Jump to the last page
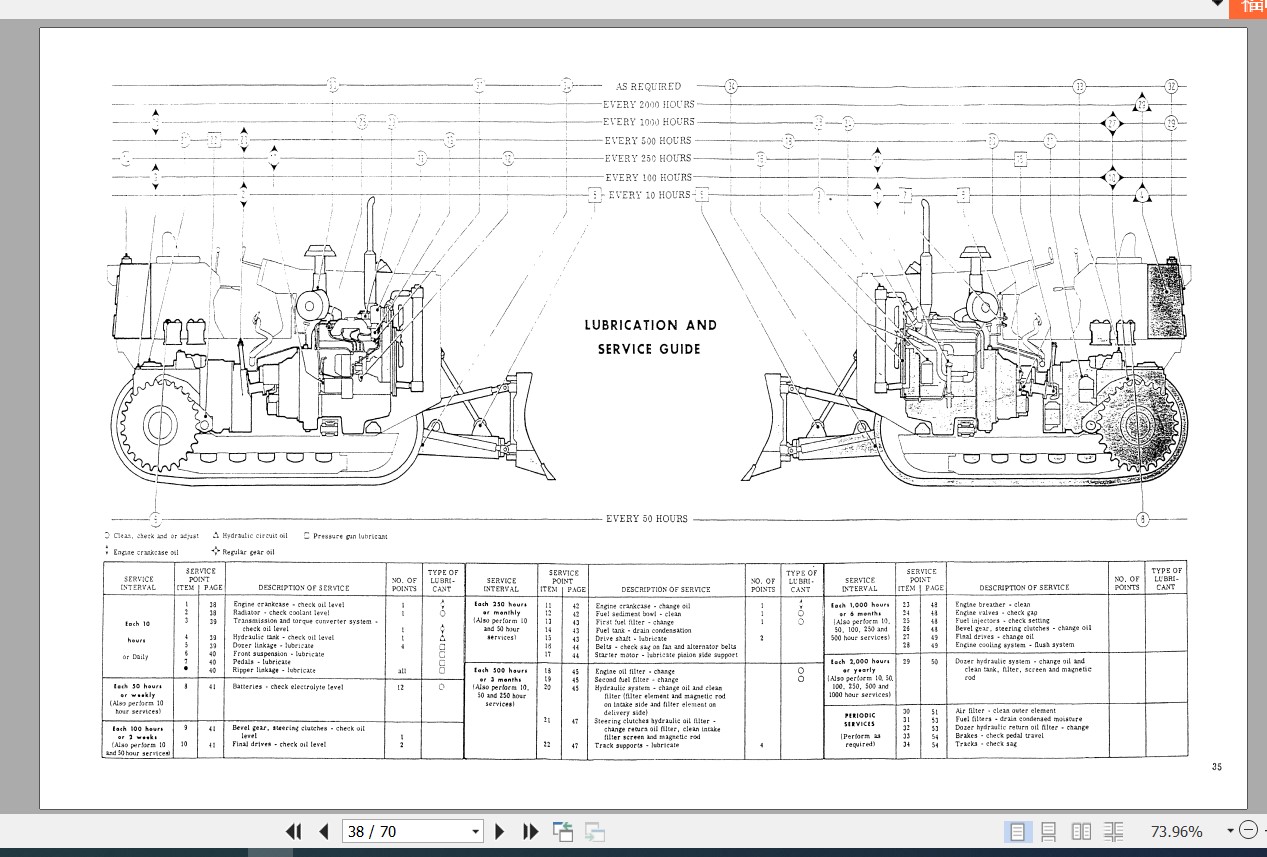The width and height of the screenshot is (1267, 857). [530, 831]
